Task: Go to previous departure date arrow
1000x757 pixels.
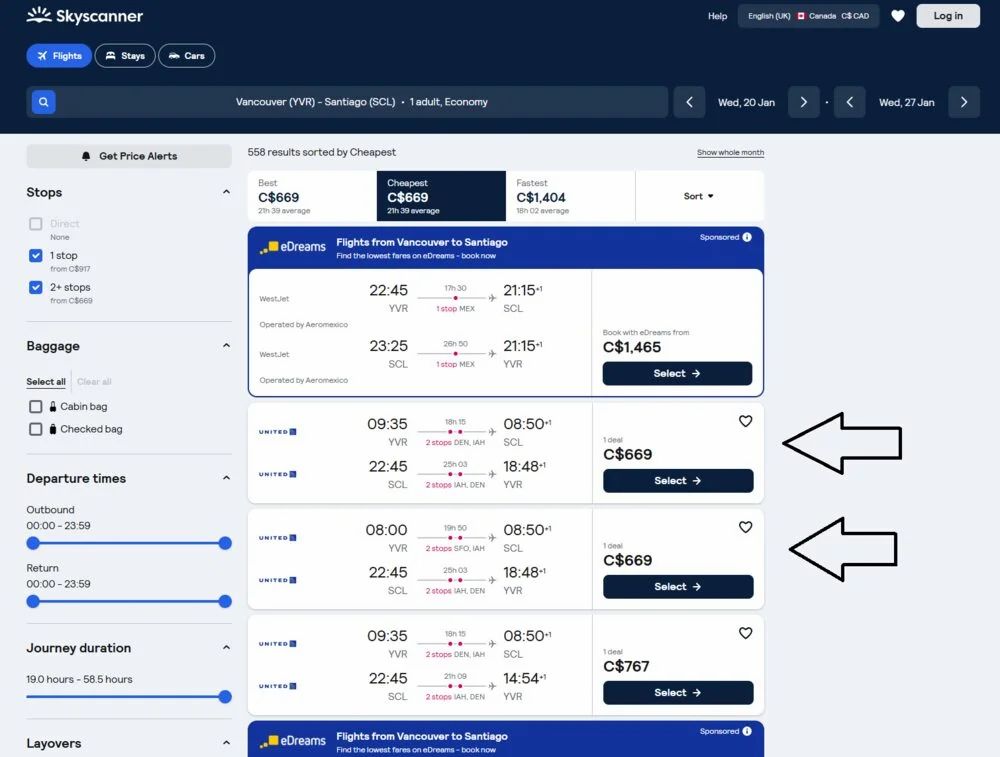Action: (689, 102)
